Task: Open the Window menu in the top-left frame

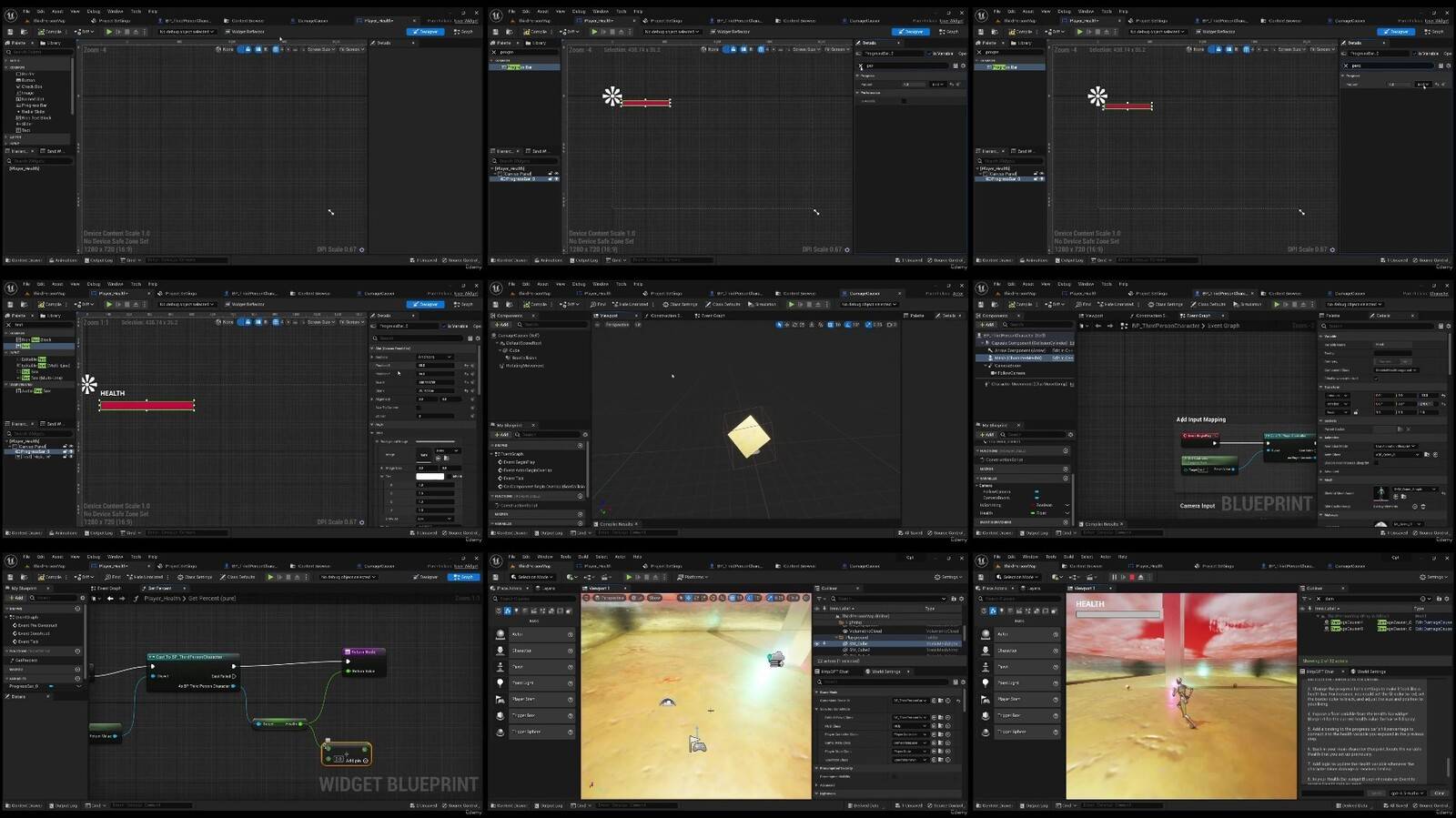Action: tap(116, 12)
